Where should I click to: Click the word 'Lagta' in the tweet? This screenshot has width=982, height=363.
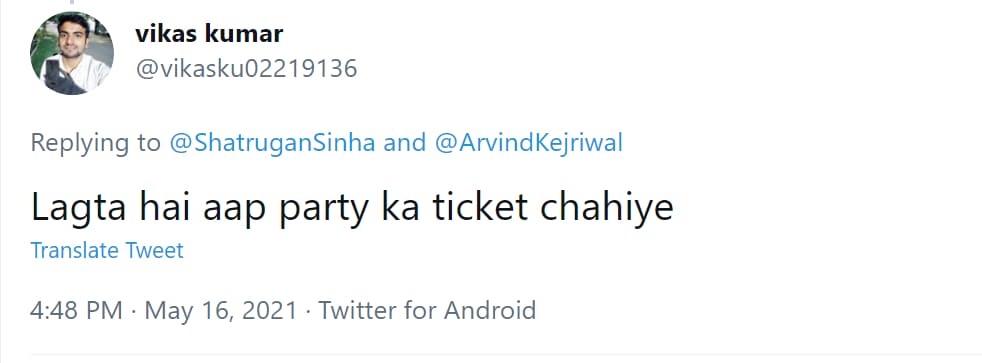79,209
